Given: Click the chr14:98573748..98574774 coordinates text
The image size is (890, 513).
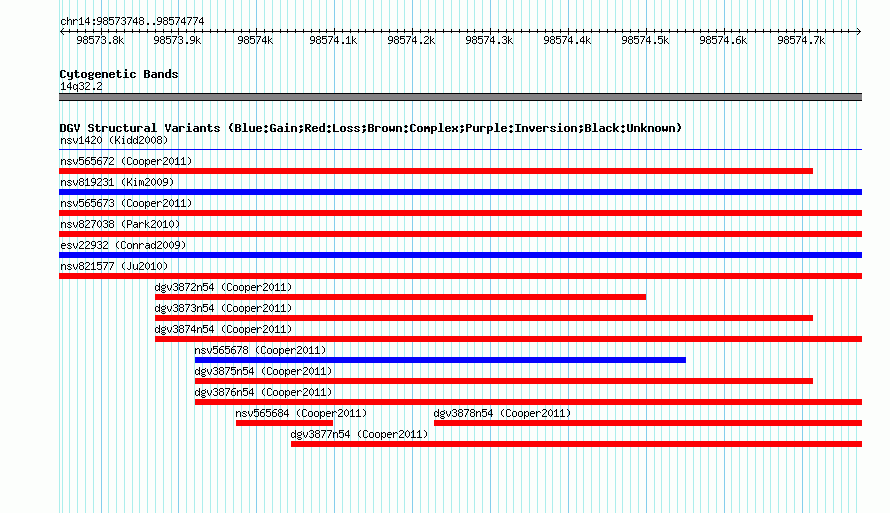Looking at the screenshot, I should coord(132,21).
